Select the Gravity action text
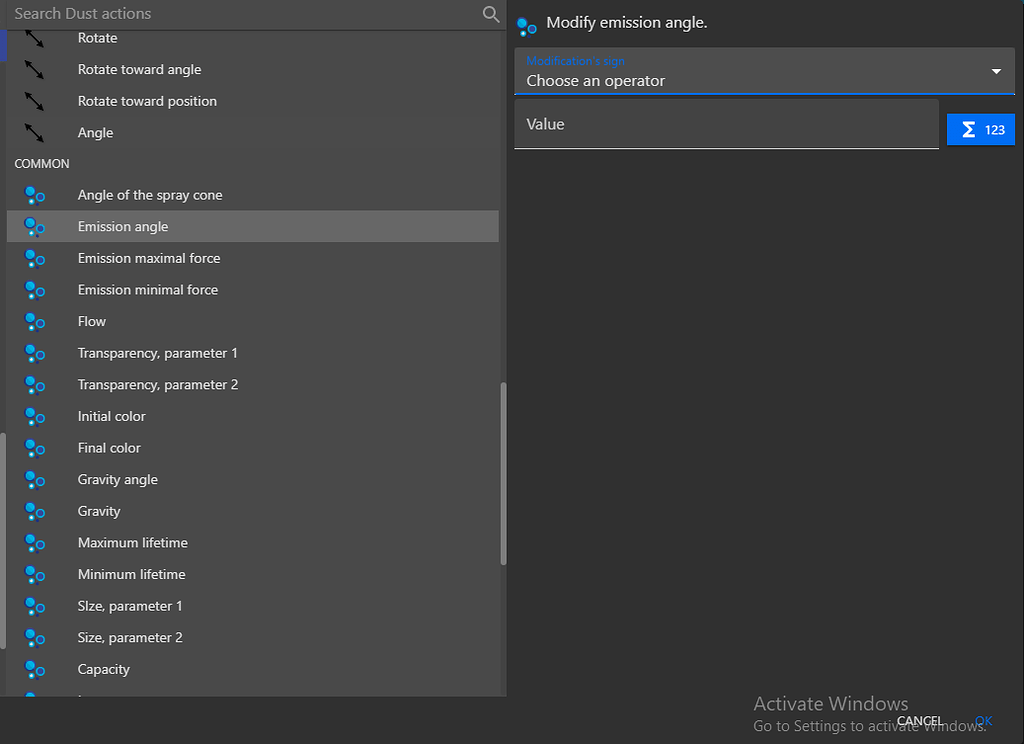Image resolution: width=1024 pixels, height=744 pixels. [x=99, y=511]
